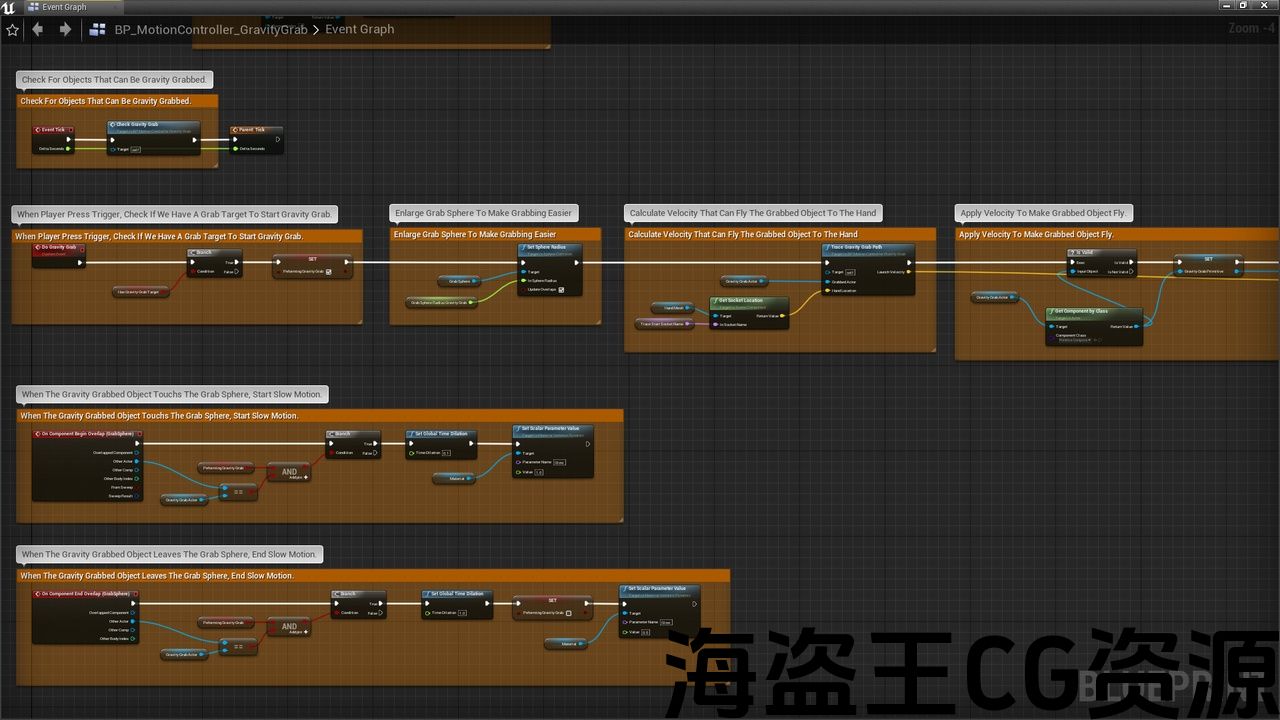Navigate back with the left arrow

[x=38, y=30]
